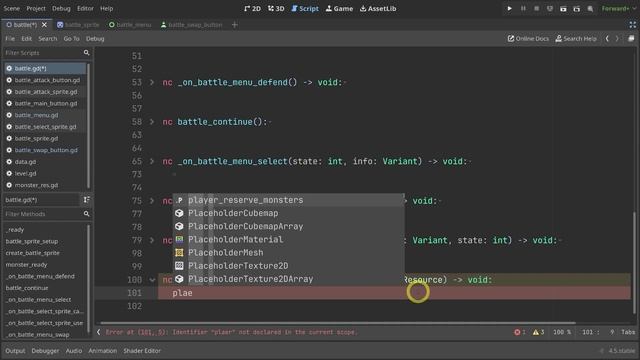
Task: Click the red error count indicator
Action: [x=520, y=332]
